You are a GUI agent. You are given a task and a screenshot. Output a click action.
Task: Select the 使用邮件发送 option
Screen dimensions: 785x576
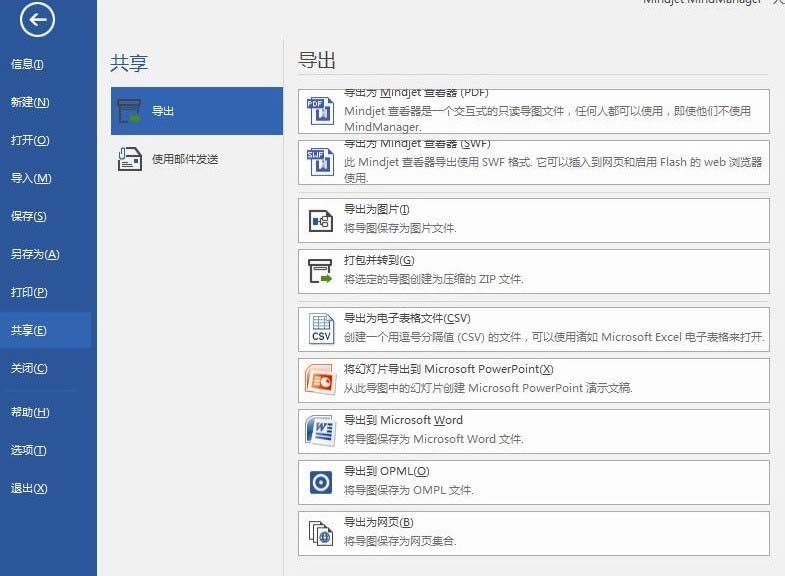(x=197, y=159)
